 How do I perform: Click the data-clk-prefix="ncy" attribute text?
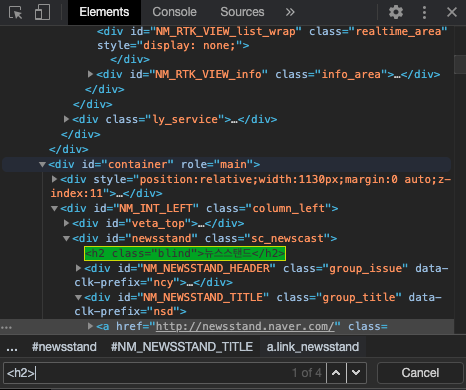point(262,275)
